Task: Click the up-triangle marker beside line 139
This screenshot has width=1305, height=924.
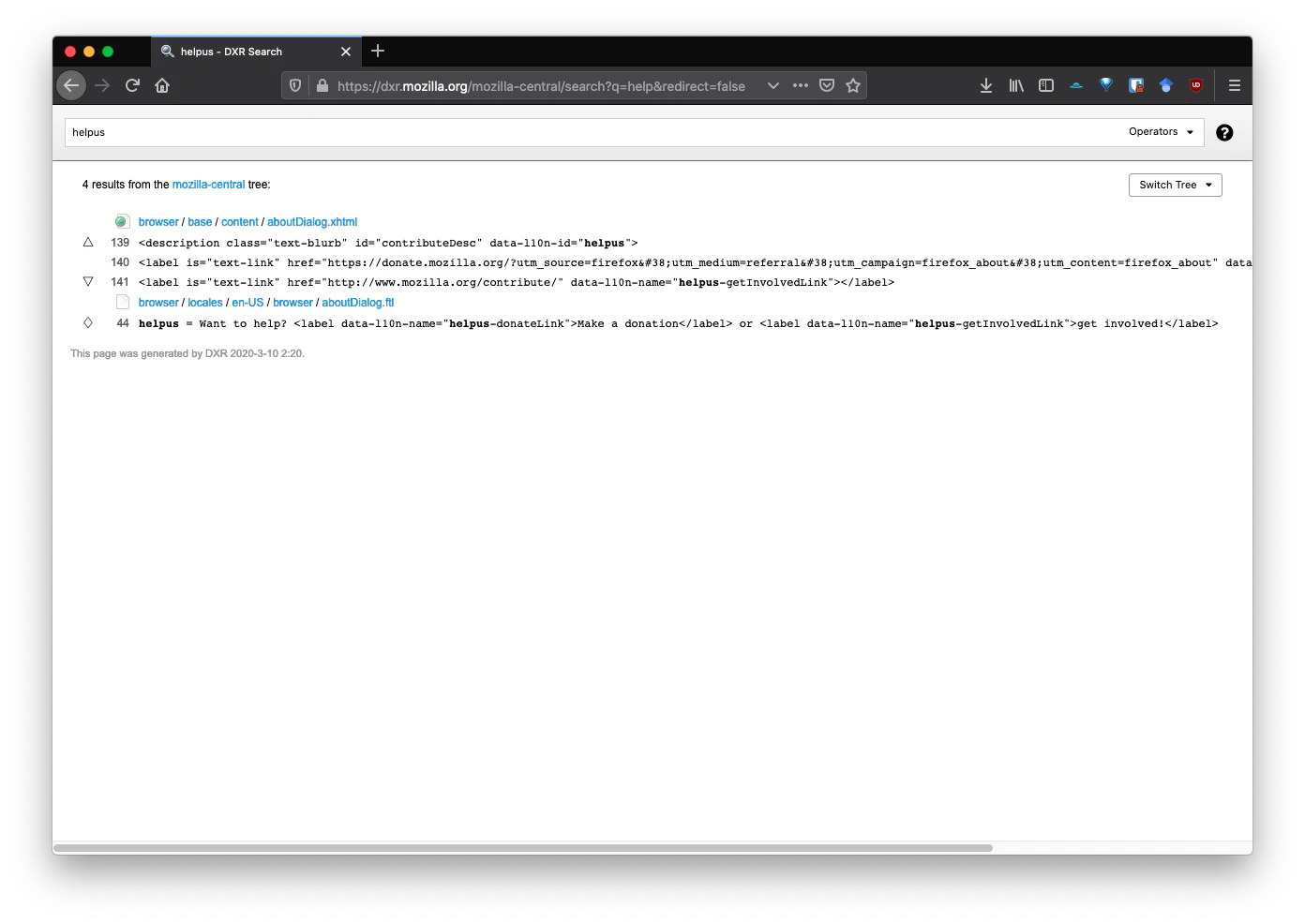Action: 88,242
